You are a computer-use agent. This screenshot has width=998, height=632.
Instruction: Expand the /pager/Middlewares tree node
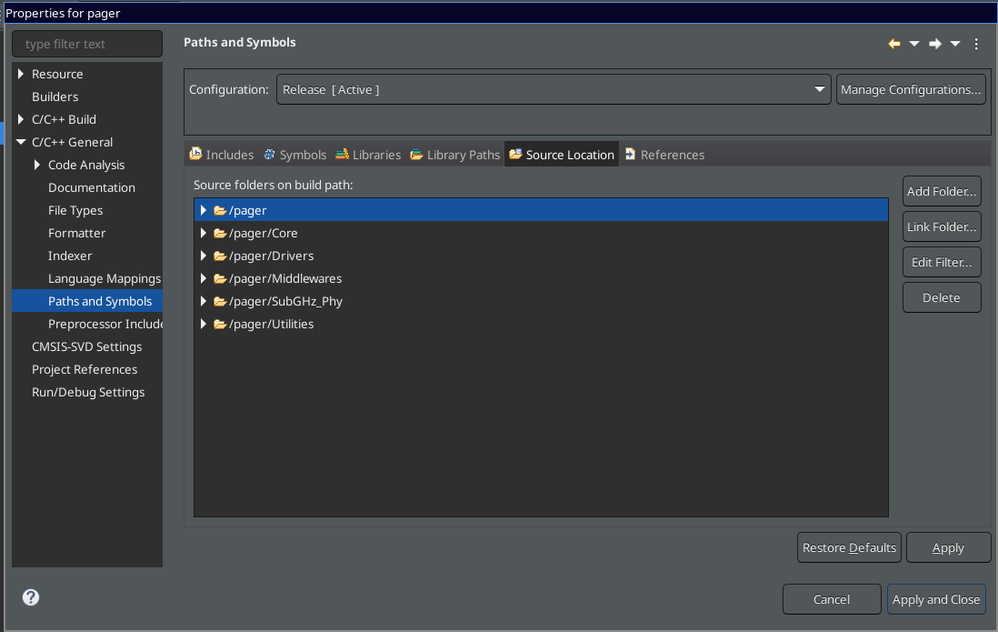click(203, 278)
